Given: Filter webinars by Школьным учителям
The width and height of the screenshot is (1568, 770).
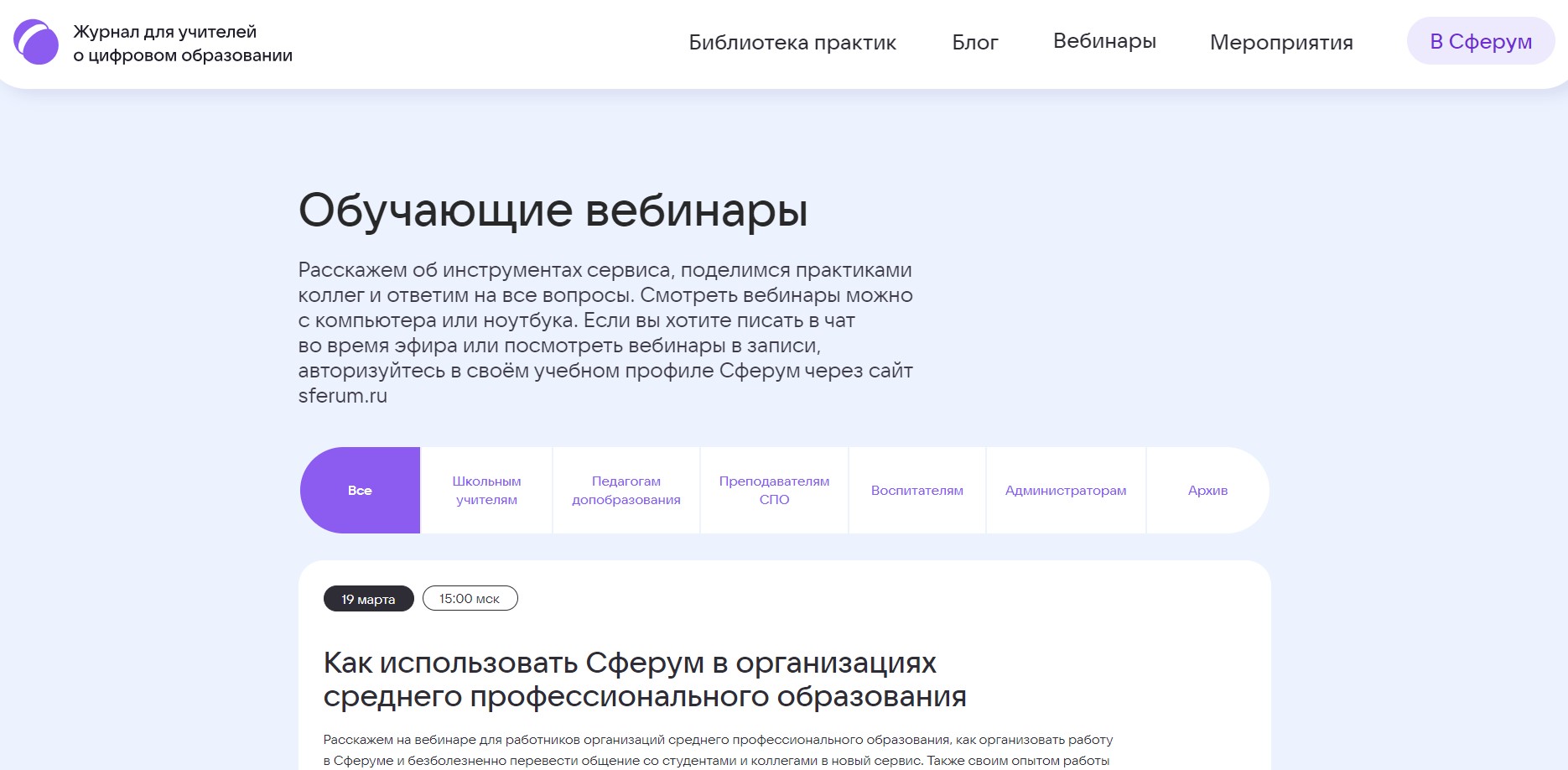Looking at the screenshot, I should click(x=486, y=490).
